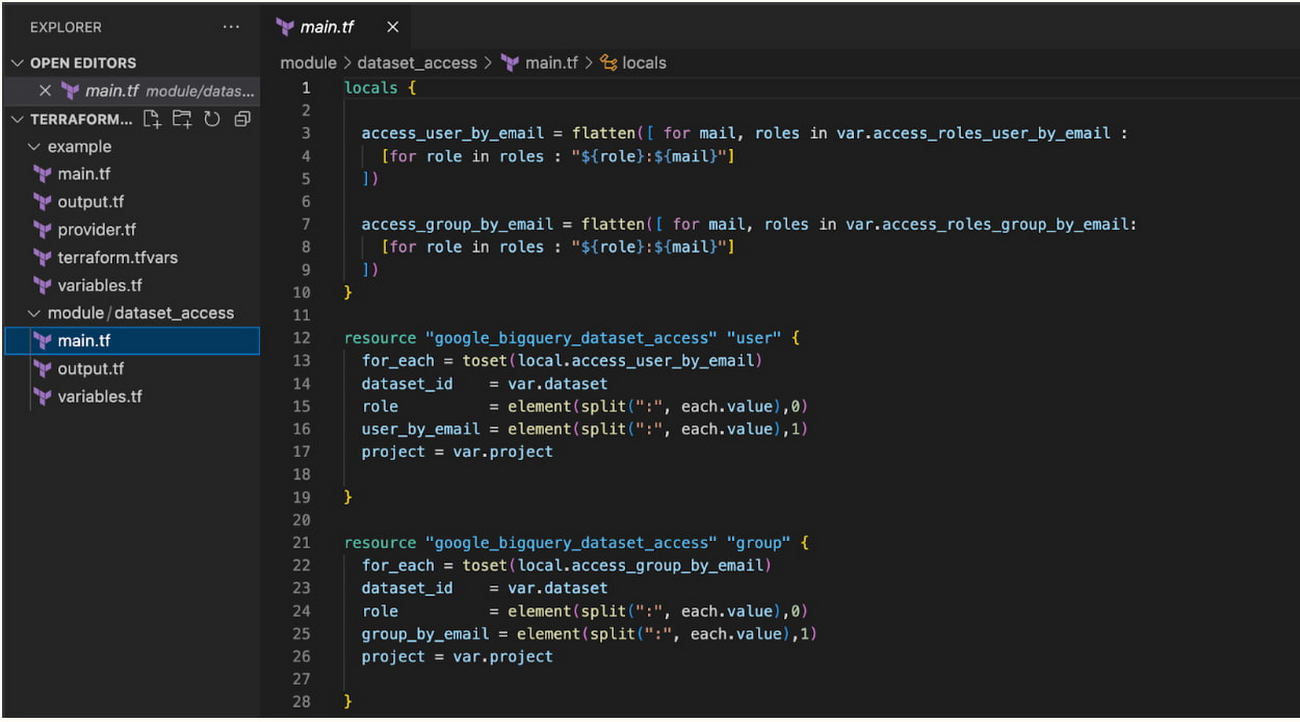This screenshot has height=722, width=1300.
Task: Collapse the TERRAFORM project section
Action: [x=16, y=119]
